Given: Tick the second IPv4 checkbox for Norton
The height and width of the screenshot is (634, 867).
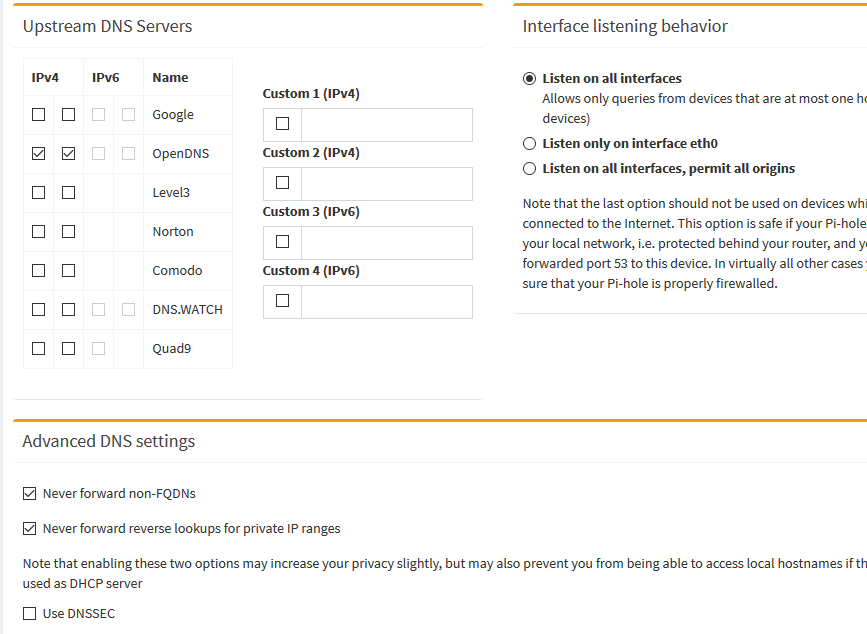Looking at the screenshot, I should pyautogui.click(x=69, y=232).
